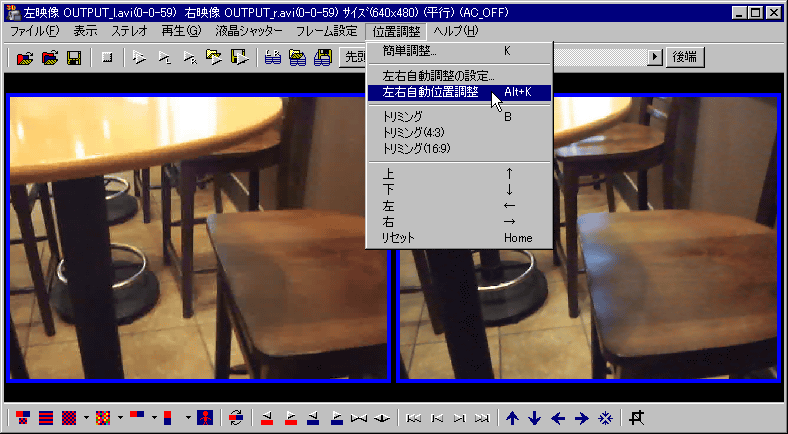Click the 後端 (end) button
The image size is (788, 434).
tap(685, 57)
